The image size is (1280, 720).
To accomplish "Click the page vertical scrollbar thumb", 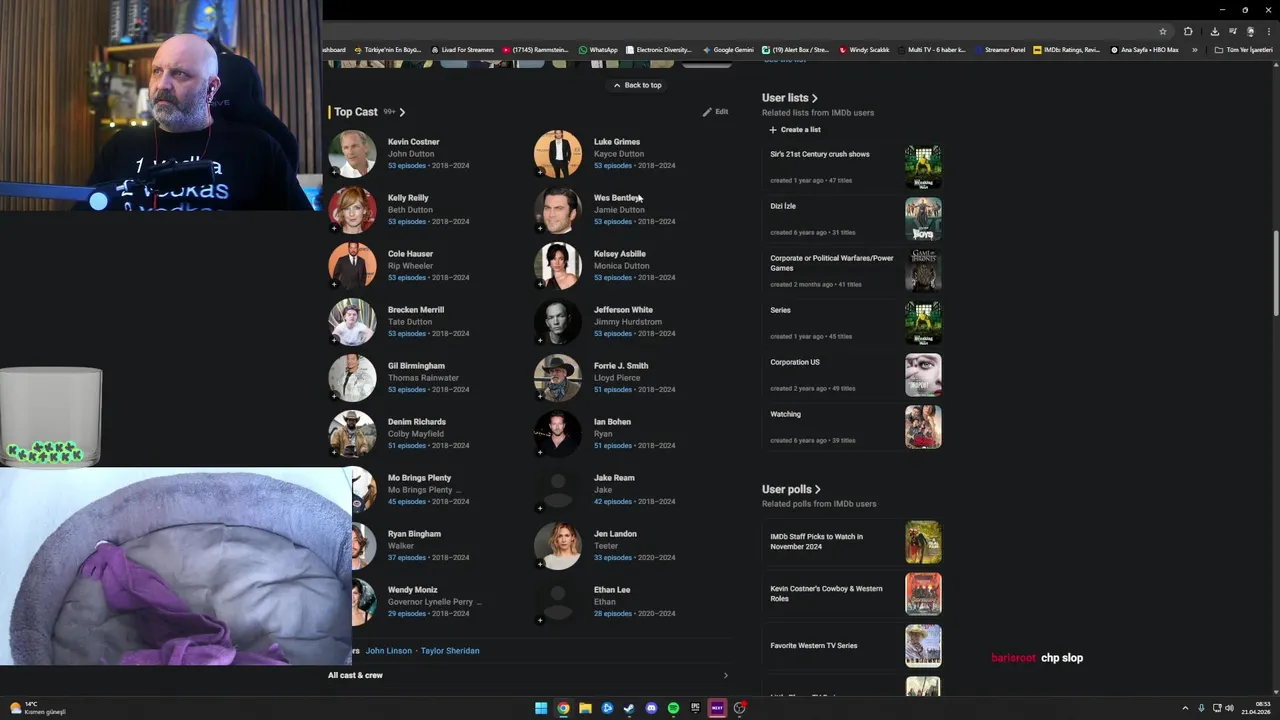I will (1275, 275).
